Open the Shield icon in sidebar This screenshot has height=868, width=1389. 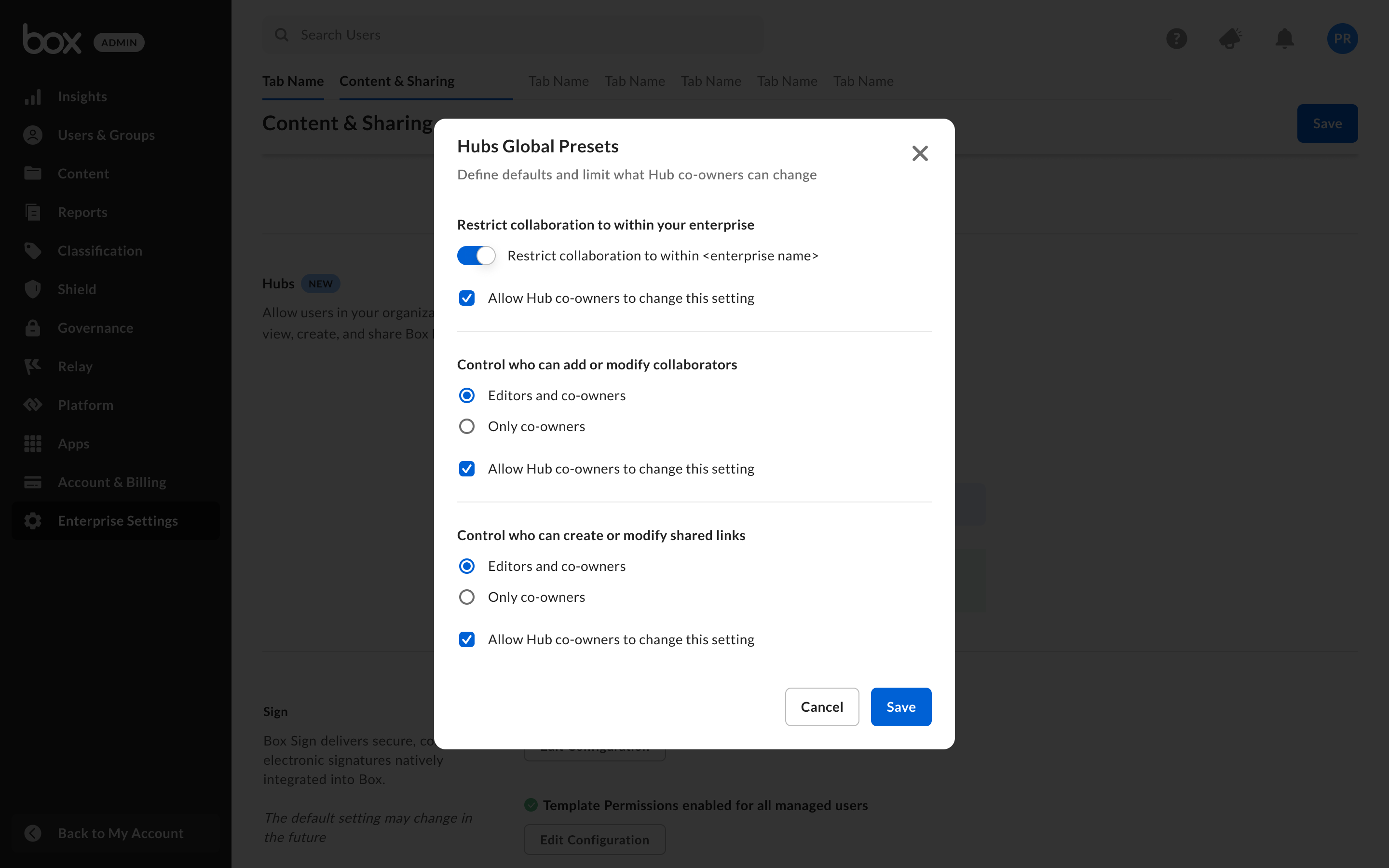[33, 289]
